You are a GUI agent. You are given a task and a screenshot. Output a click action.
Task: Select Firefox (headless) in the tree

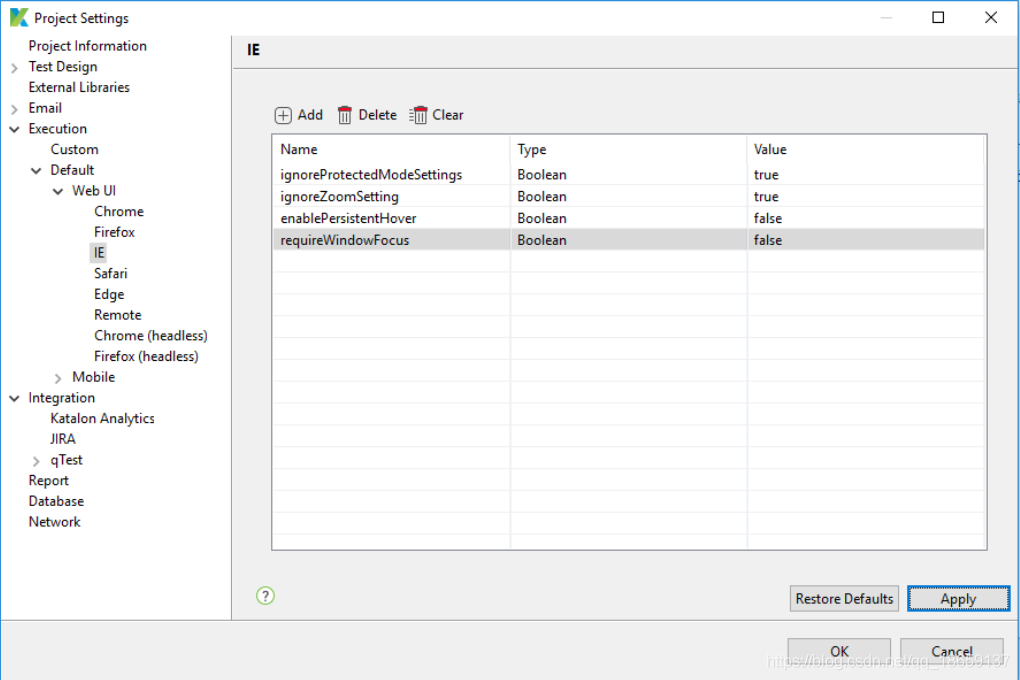(146, 357)
